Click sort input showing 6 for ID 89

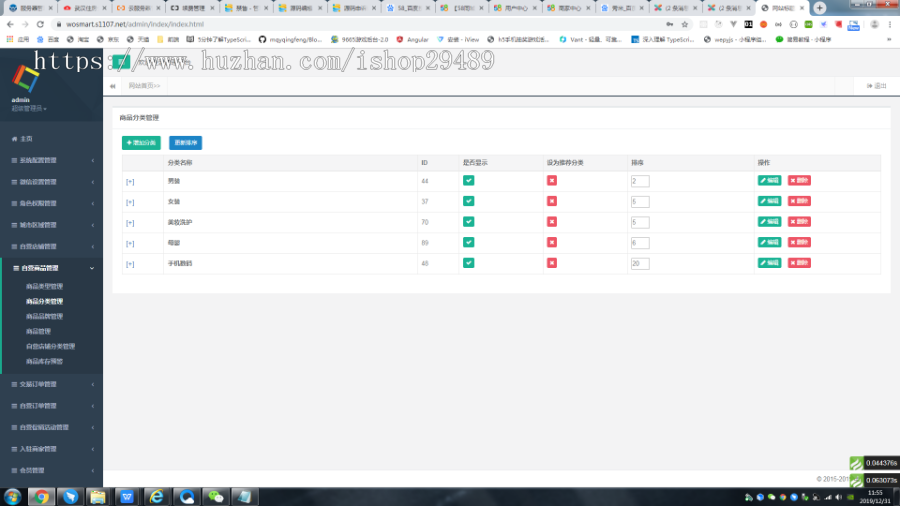640,243
